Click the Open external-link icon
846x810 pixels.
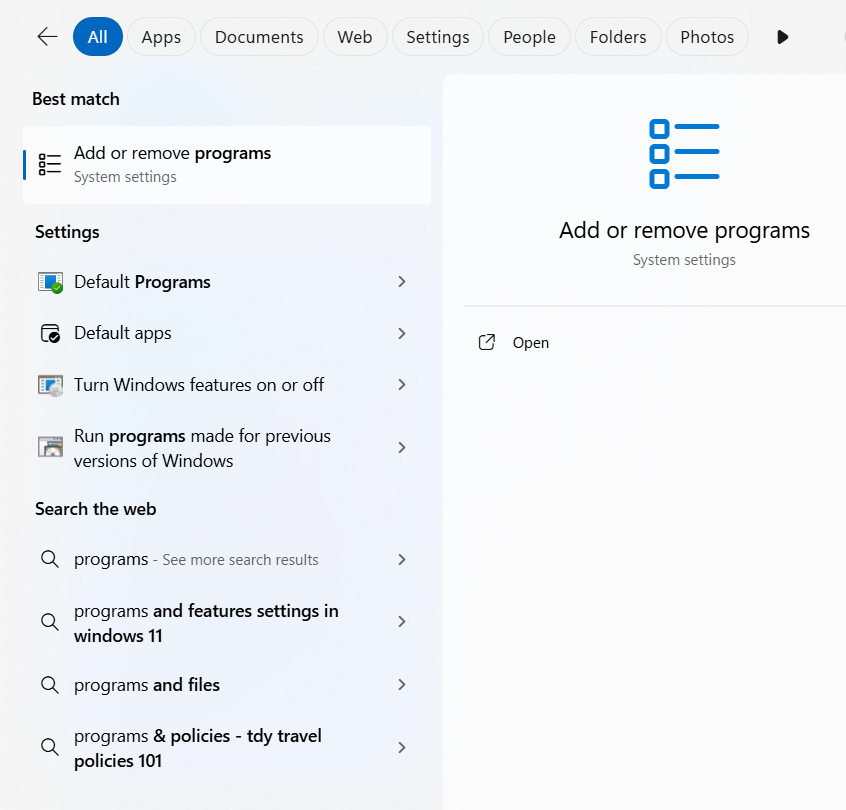(x=487, y=342)
